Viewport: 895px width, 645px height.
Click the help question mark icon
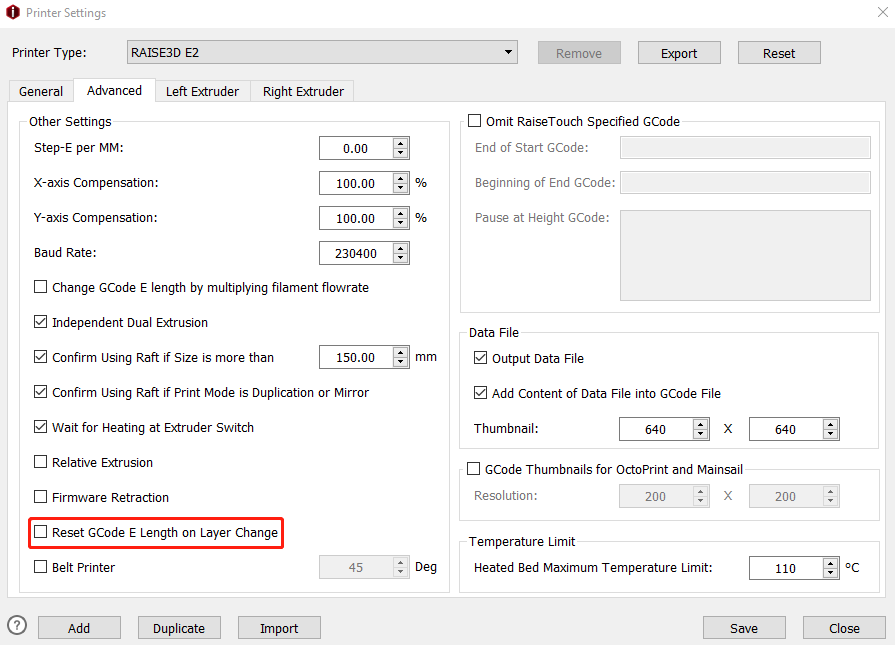coord(16,625)
